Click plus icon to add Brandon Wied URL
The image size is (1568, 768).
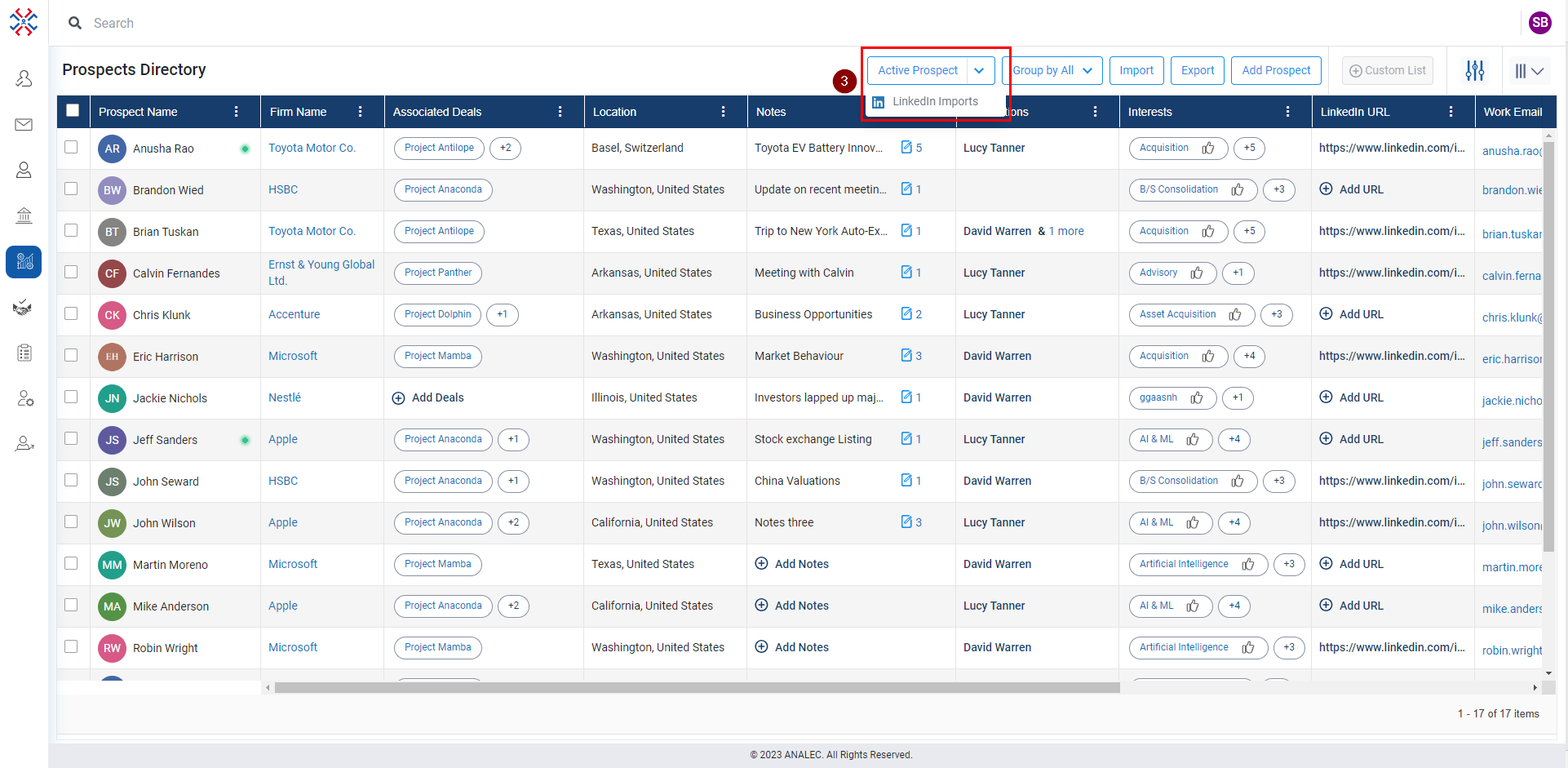(1327, 189)
